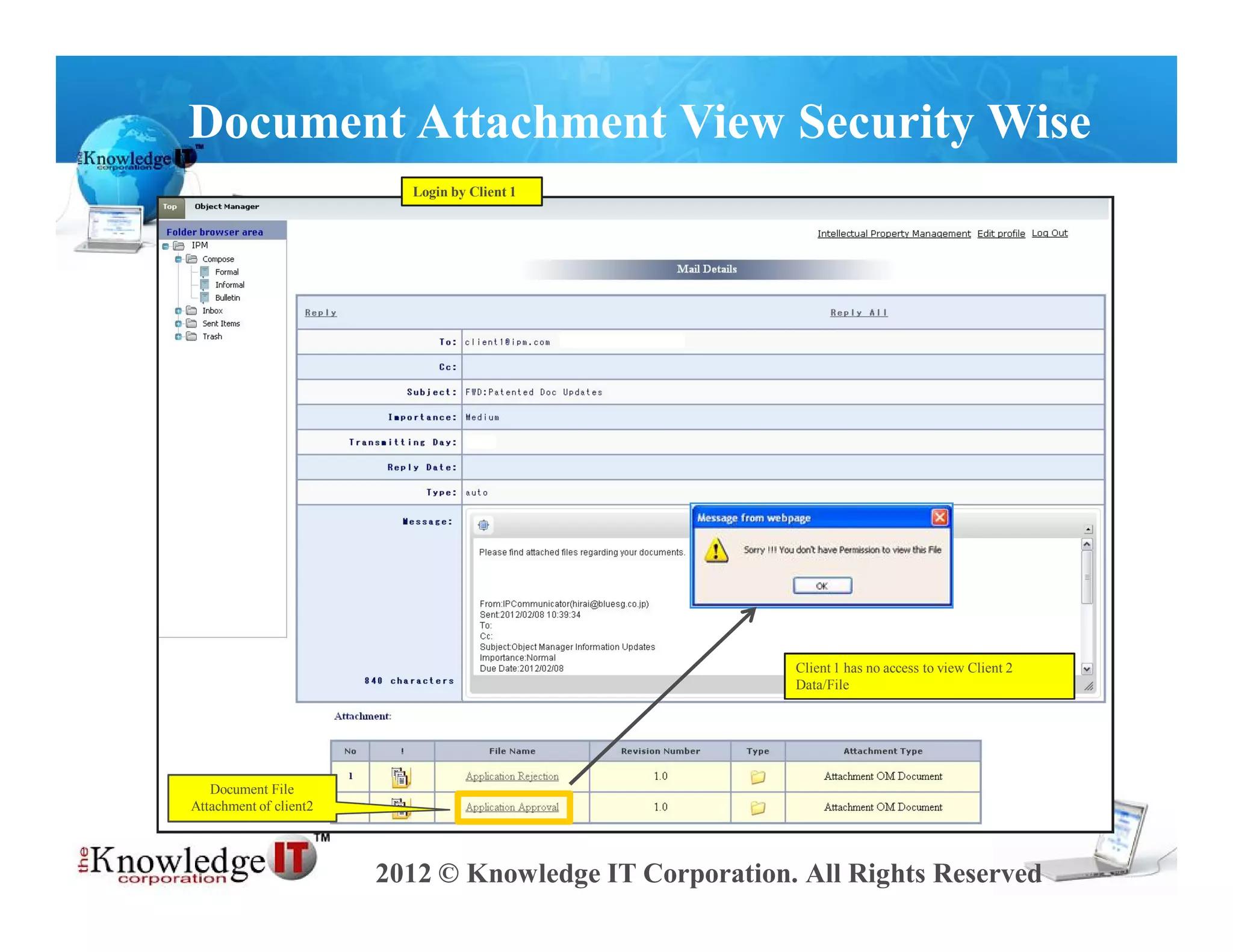Click the subject 'FWD:Patented Doc Updates'
This screenshot has width=1233, height=952.
(x=533, y=392)
